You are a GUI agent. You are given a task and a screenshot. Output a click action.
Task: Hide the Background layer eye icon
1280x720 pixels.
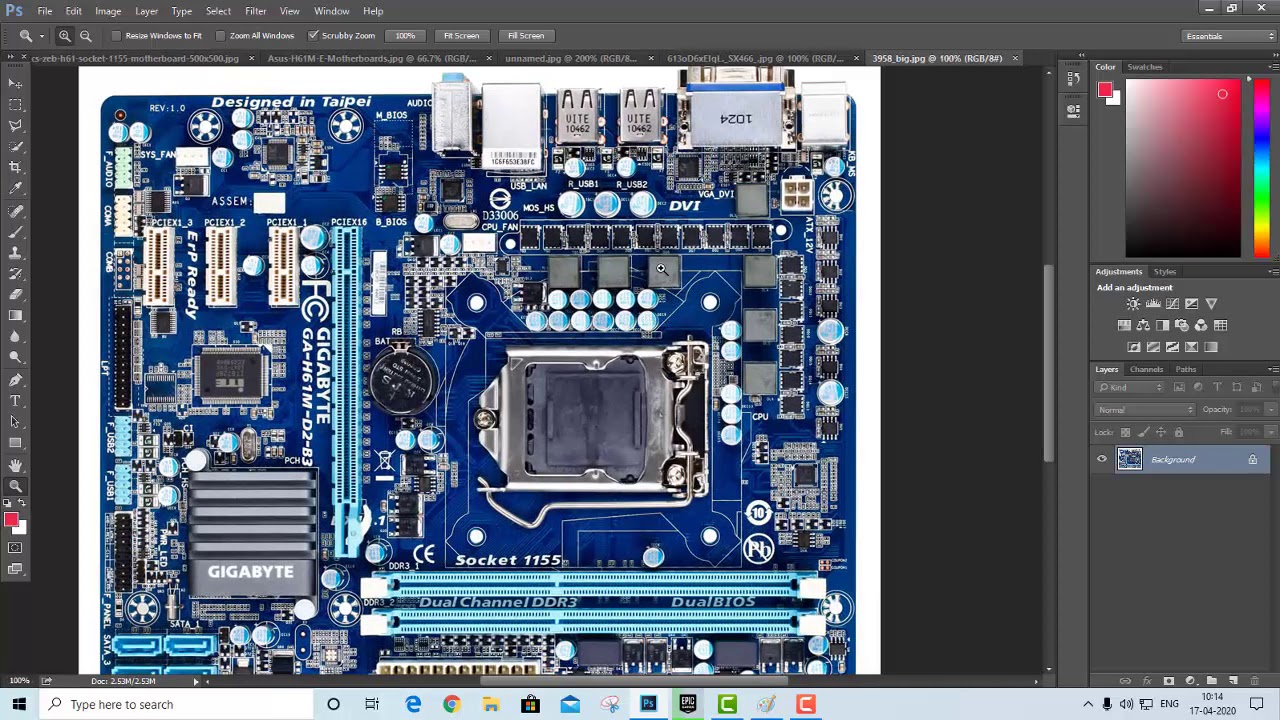[x=1102, y=460]
